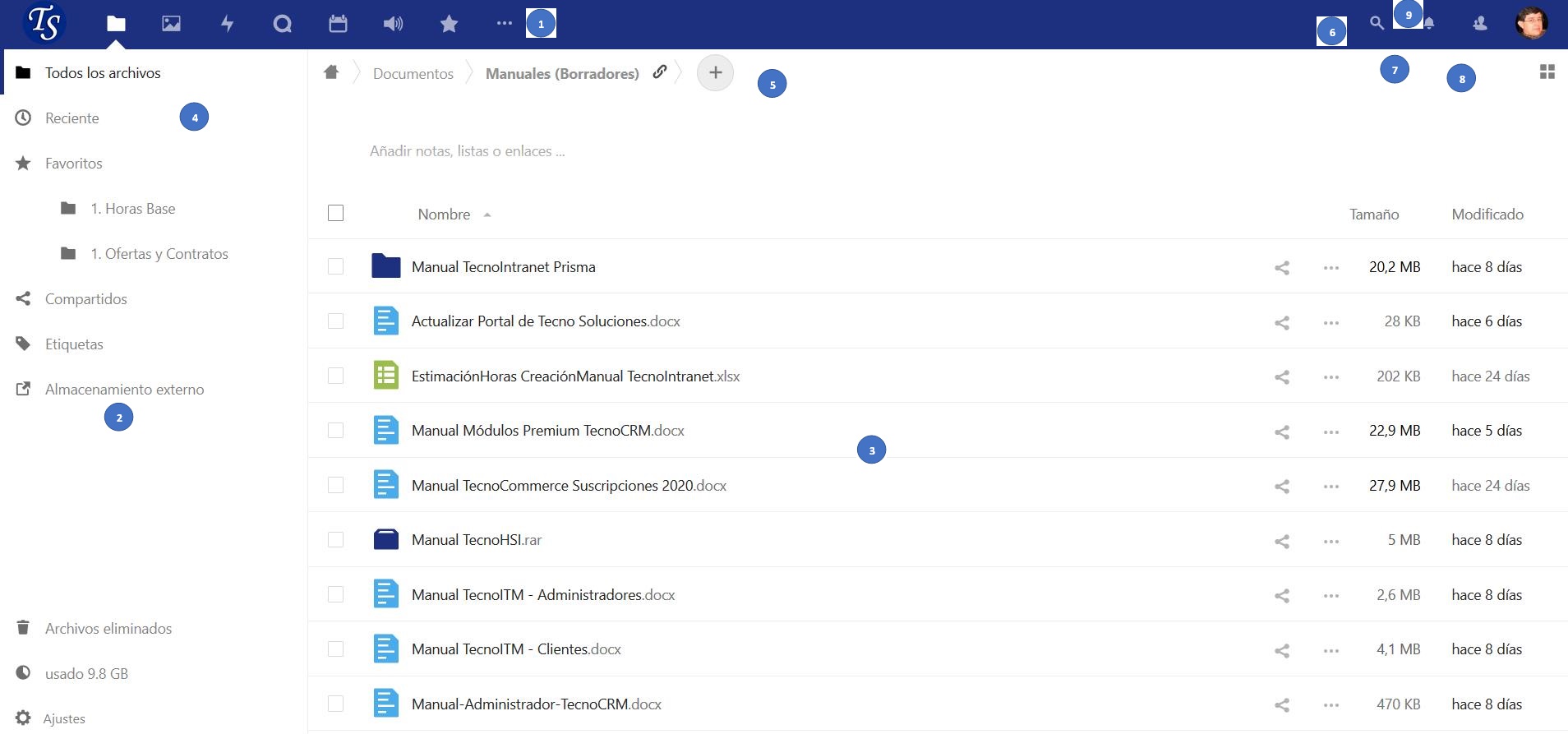Open the Talk chat app icon
The height and width of the screenshot is (734, 1568).
click(x=282, y=24)
